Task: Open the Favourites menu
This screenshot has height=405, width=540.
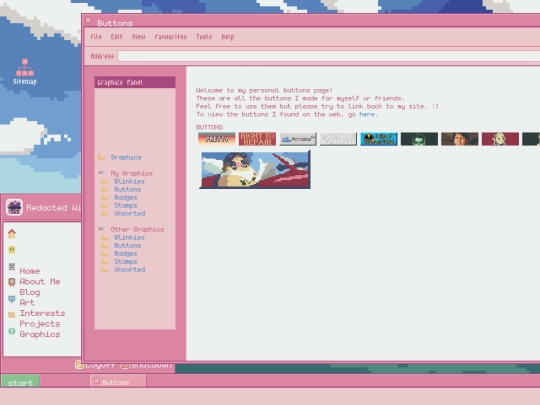Action: coord(170,37)
